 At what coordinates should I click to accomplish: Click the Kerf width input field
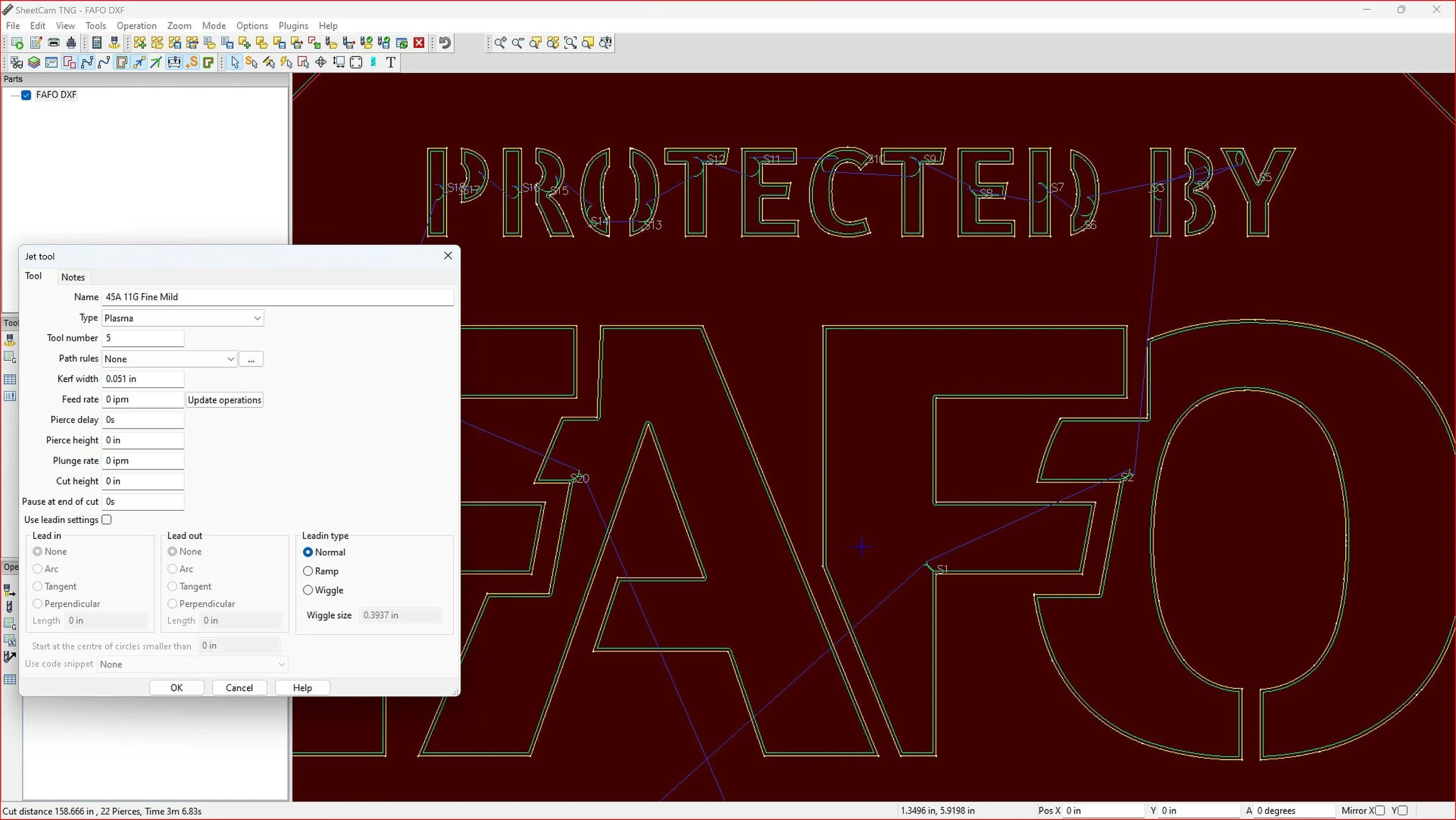point(143,379)
